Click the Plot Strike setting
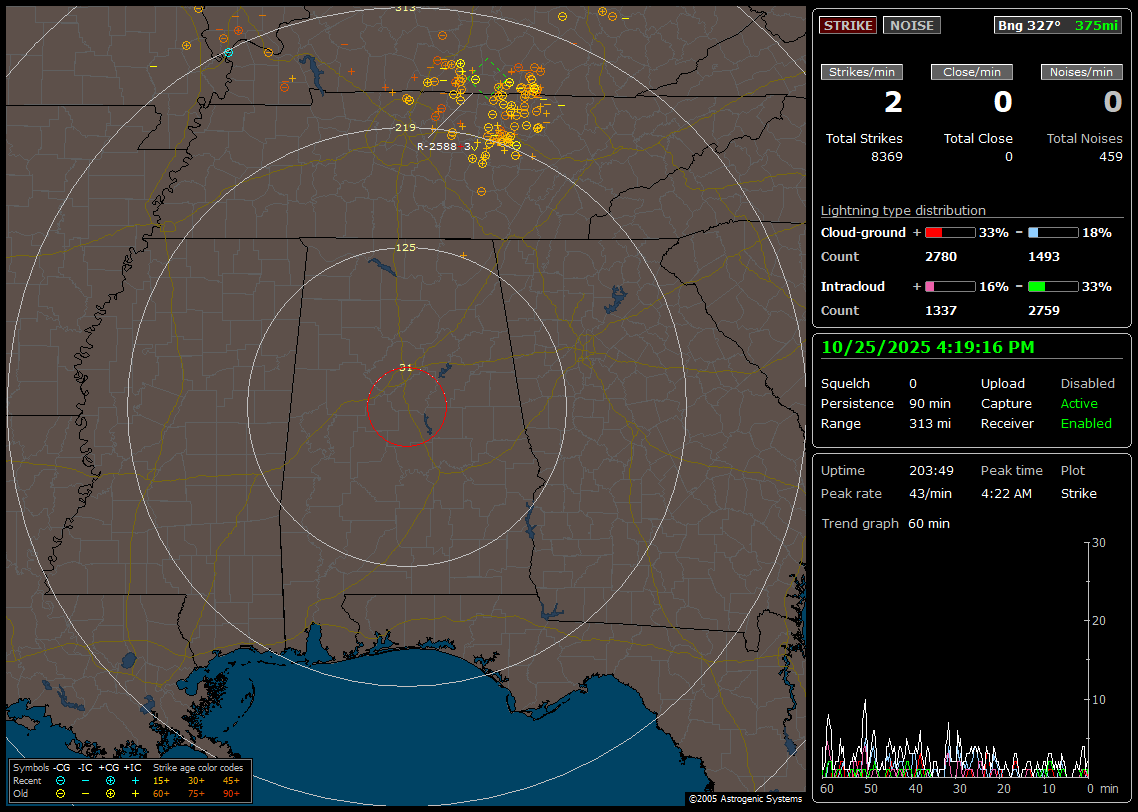 coord(1078,493)
